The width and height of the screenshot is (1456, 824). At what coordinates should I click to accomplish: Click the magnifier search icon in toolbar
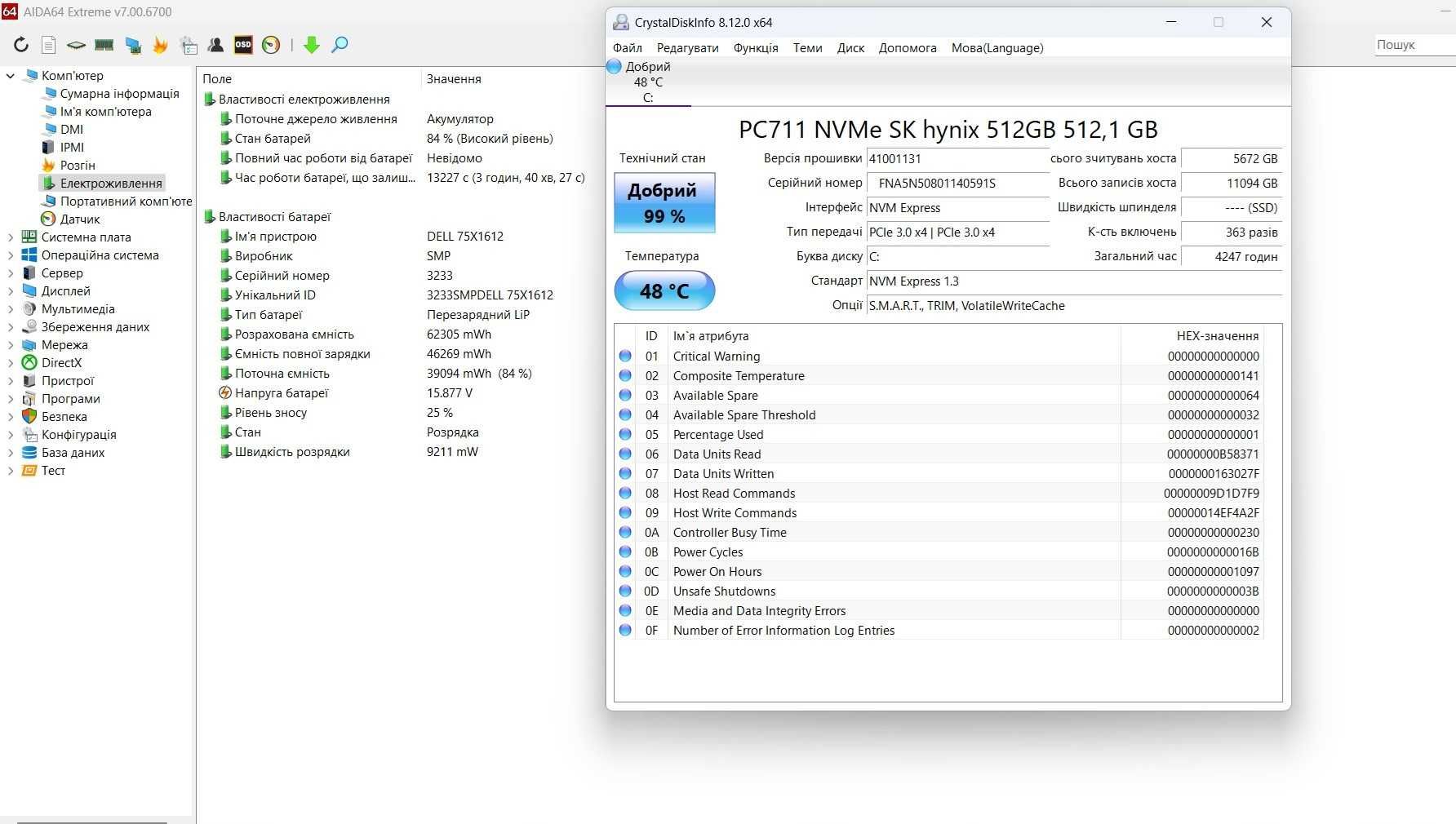pos(340,45)
